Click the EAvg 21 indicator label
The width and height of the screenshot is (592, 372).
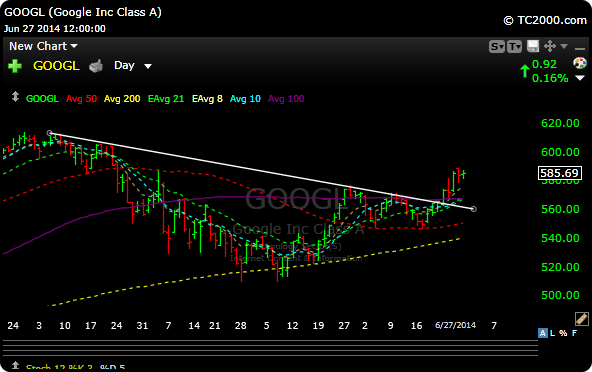coord(166,99)
